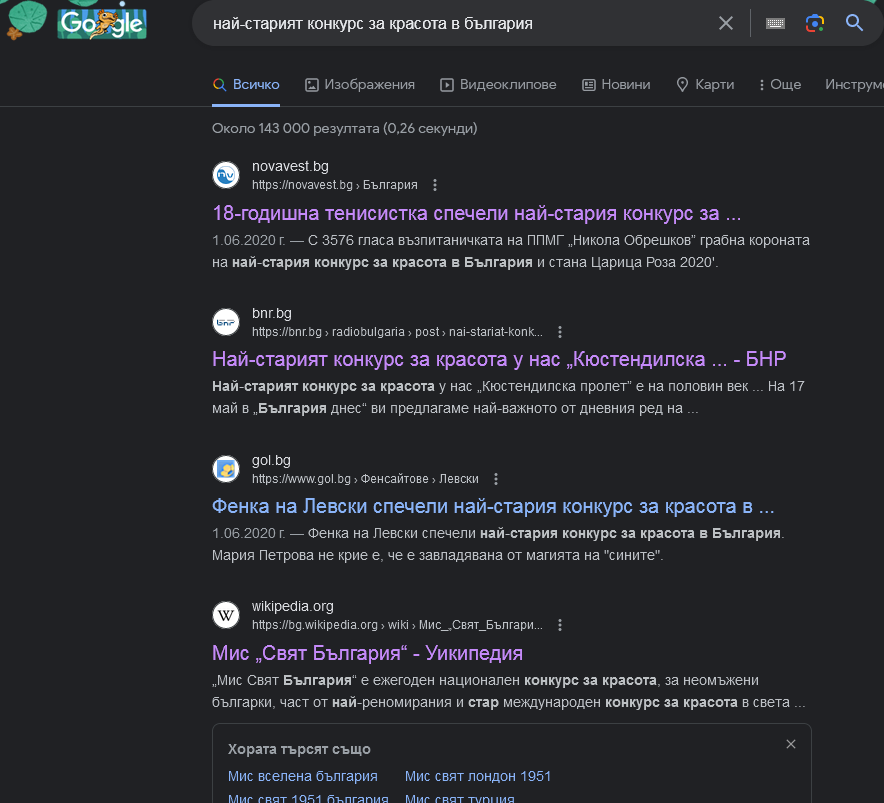884x803 pixels.
Task: Clear the search box with the X icon
Action: coord(726,23)
